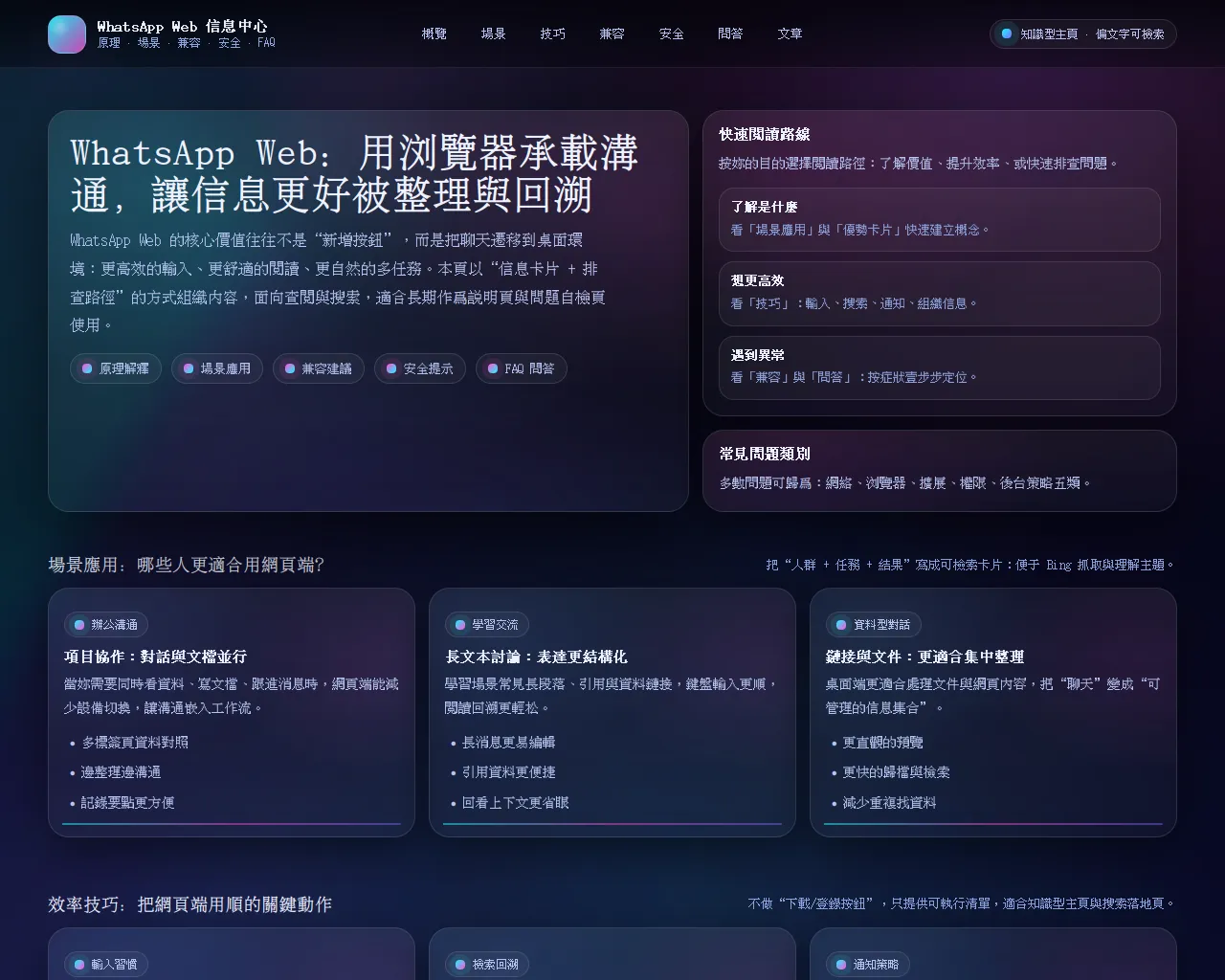Click the 辦公溝通 tag
Viewport: 1225px width, 980px height.
pyautogui.click(x=106, y=625)
